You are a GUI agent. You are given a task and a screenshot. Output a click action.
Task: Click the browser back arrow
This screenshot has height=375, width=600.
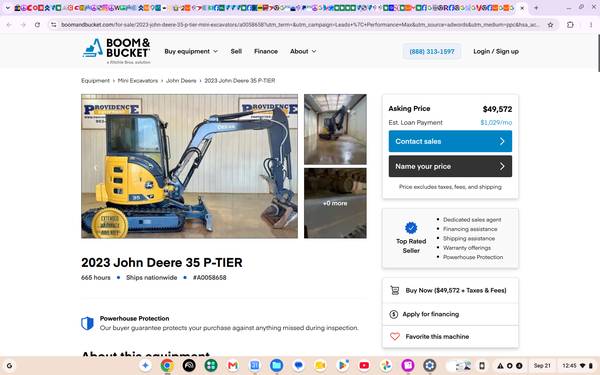pyautogui.click(x=9, y=24)
